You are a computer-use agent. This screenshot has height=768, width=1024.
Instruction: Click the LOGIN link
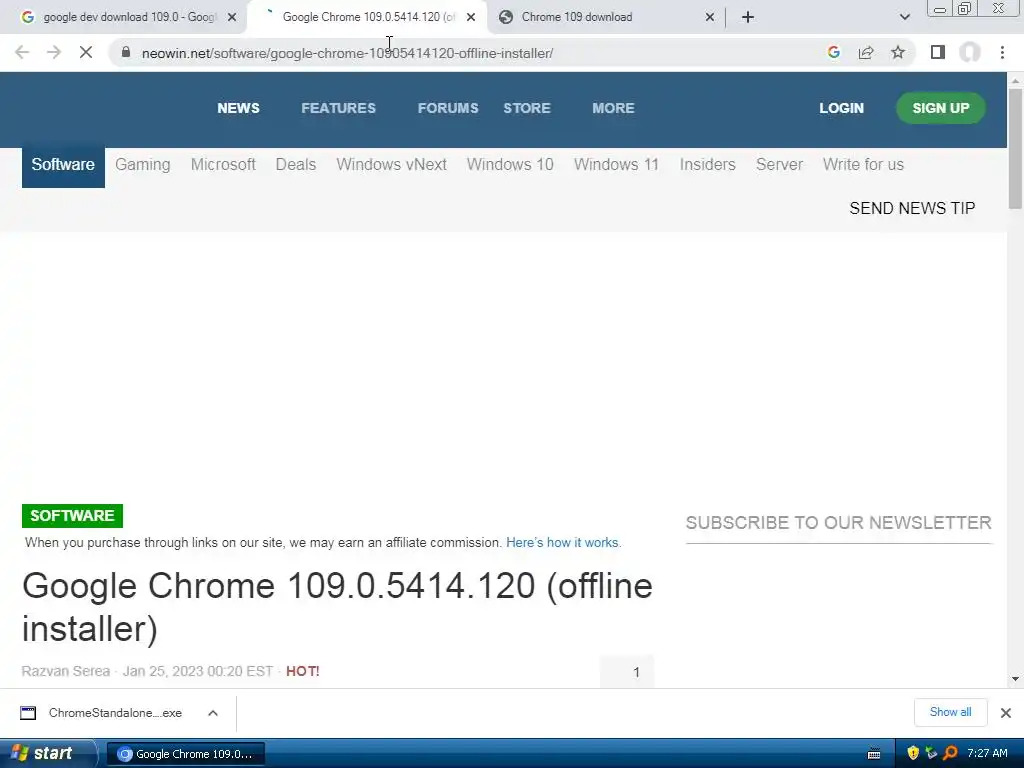coord(841,108)
